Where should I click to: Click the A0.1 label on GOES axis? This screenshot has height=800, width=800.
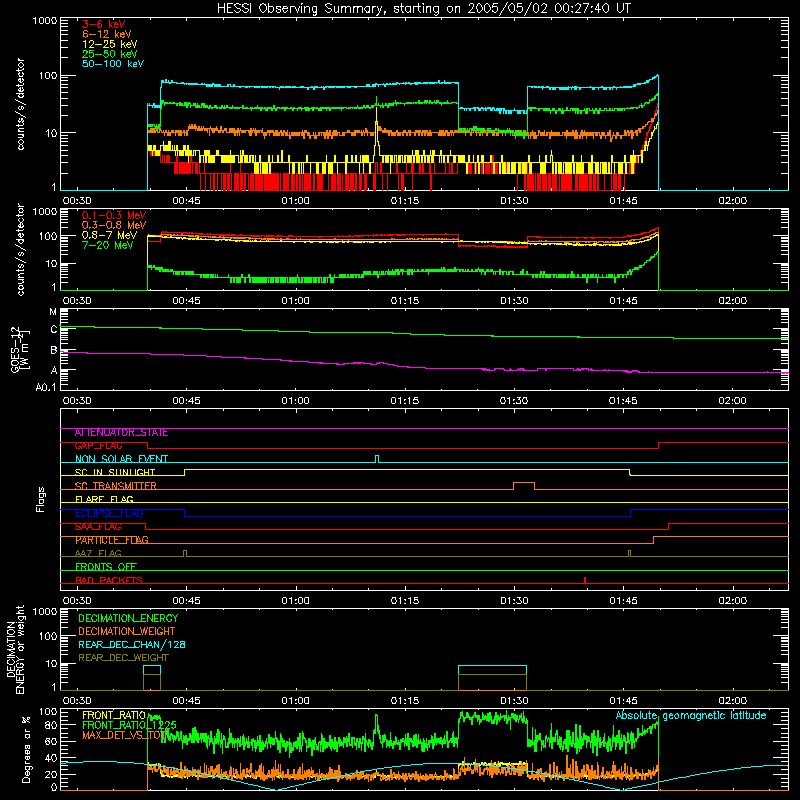point(45,388)
